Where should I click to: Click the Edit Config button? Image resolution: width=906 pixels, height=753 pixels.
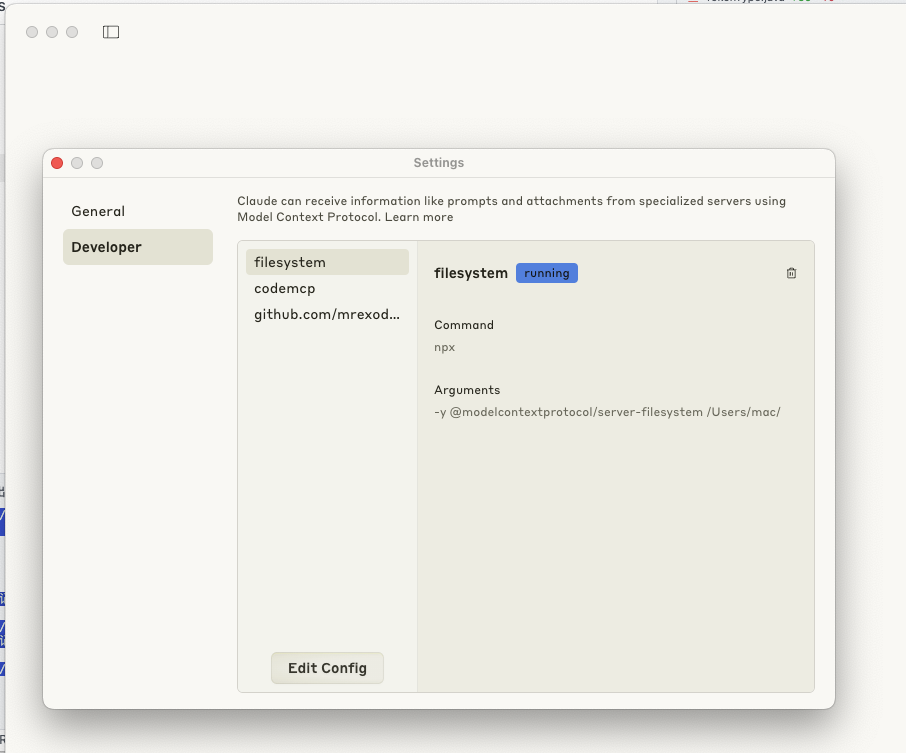point(327,668)
